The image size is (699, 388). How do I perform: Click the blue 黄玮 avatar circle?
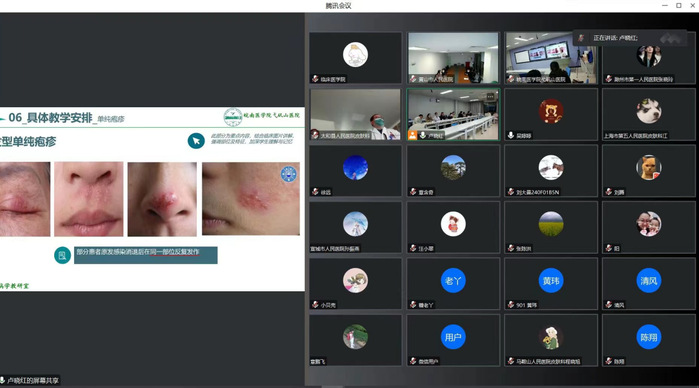coord(551,281)
